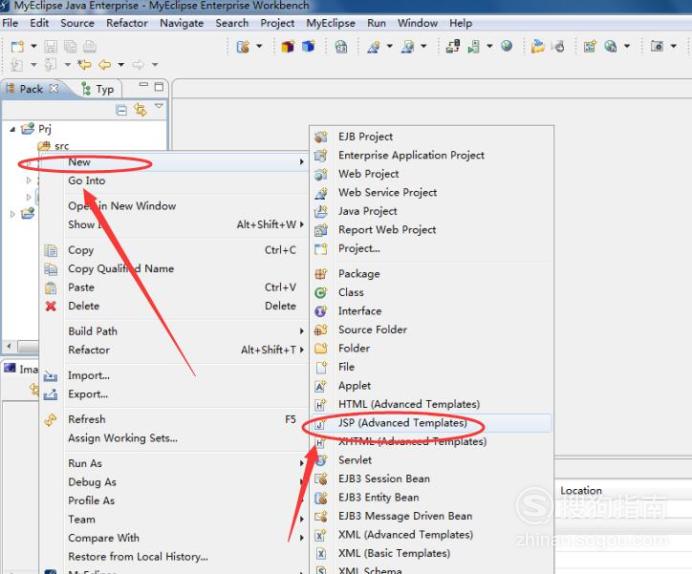
Task: Open the Run menu
Action: coord(376,23)
